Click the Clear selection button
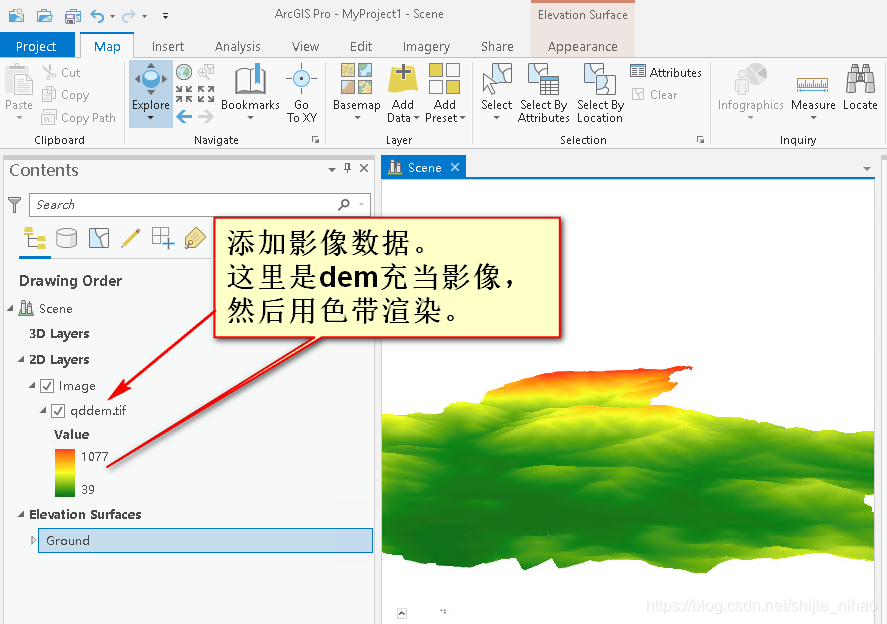The width and height of the screenshot is (887, 624). pyautogui.click(x=660, y=94)
